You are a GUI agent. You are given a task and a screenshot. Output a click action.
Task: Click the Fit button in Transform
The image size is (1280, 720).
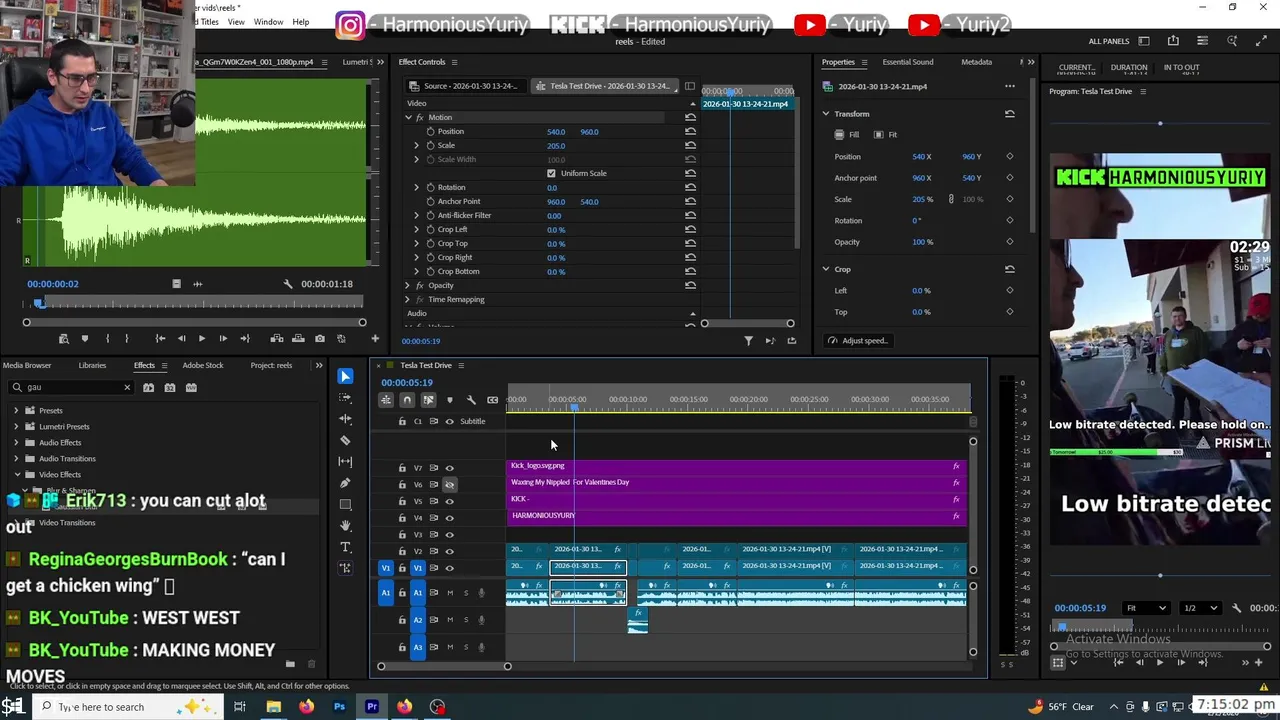click(885, 135)
